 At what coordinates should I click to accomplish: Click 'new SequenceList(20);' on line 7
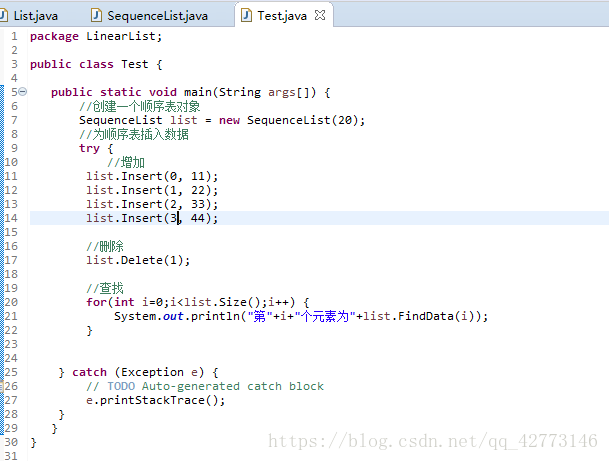coord(292,120)
